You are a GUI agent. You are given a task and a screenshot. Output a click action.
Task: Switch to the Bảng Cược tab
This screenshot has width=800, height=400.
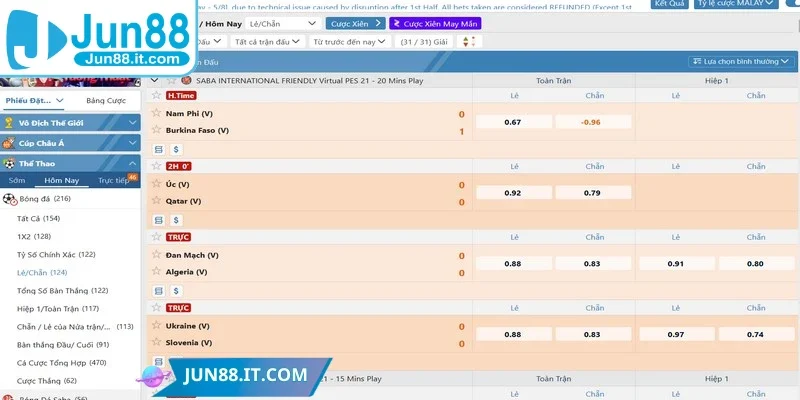point(105,101)
